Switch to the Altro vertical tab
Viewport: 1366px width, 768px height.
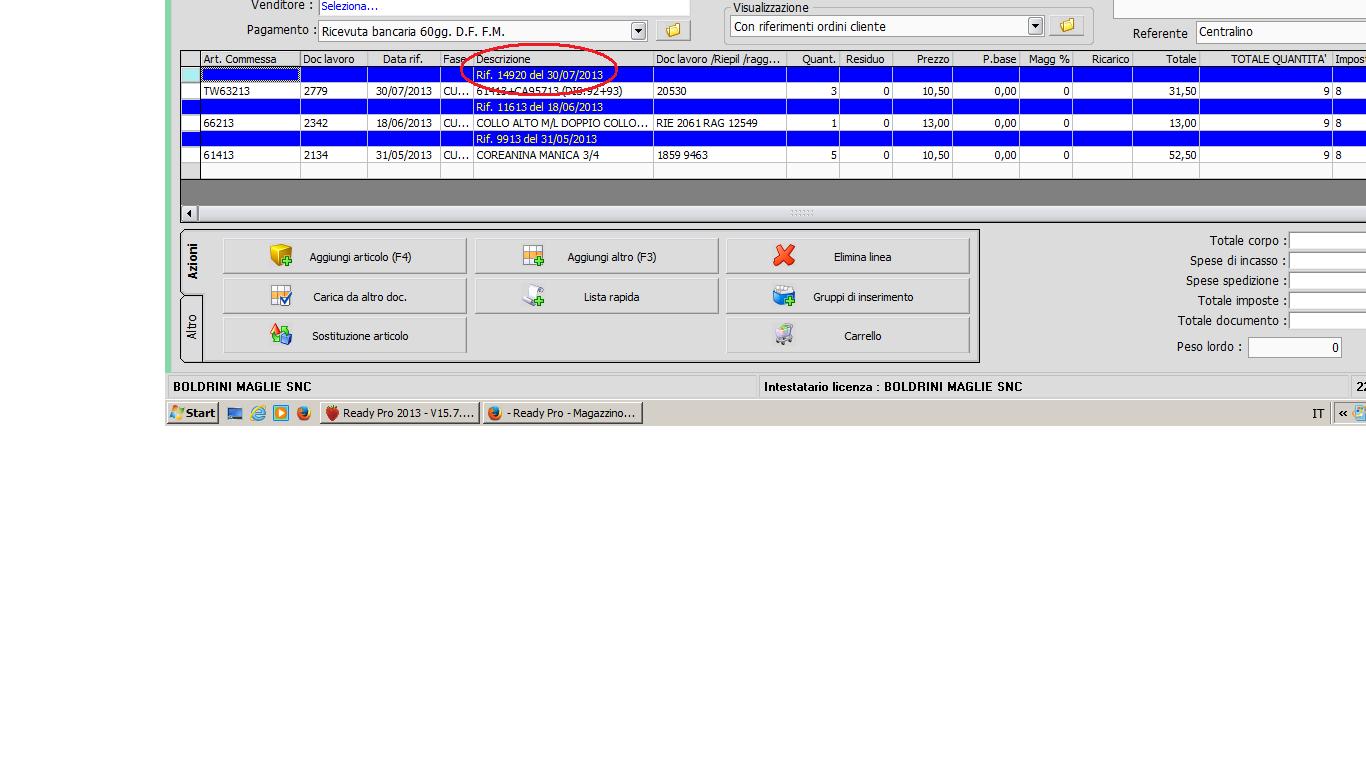[x=192, y=328]
